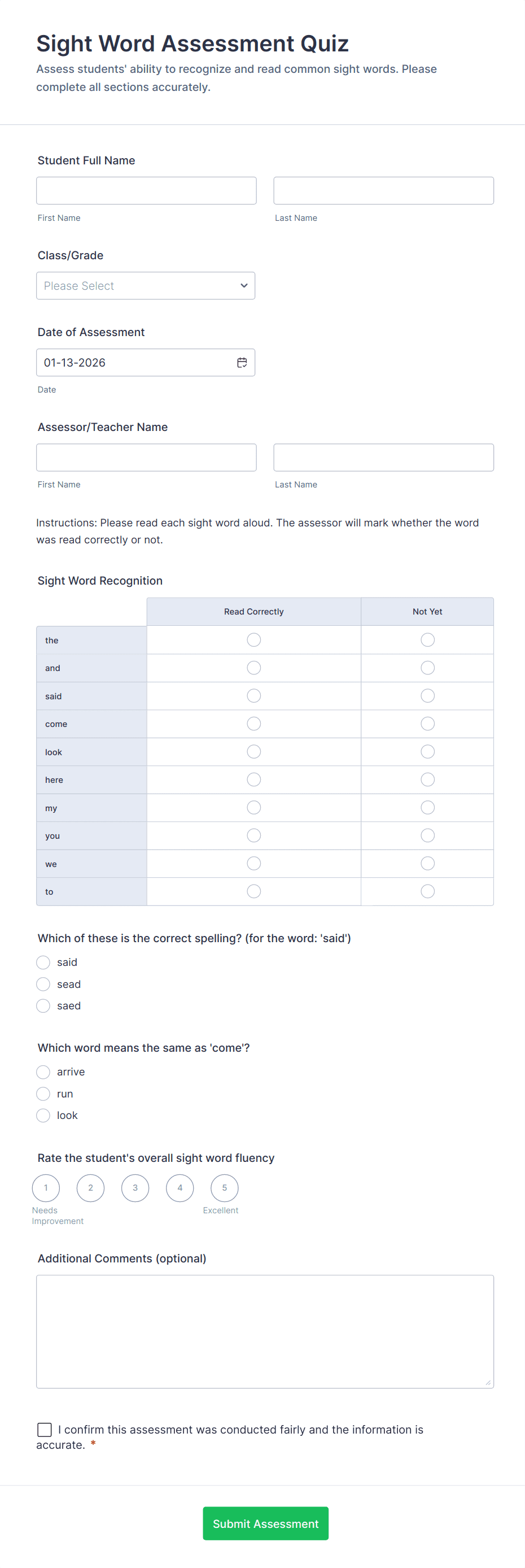This screenshot has height=1568, width=525.
Task: Choose 'arrive' as meaning the same as 'come'
Action: point(42,1072)
